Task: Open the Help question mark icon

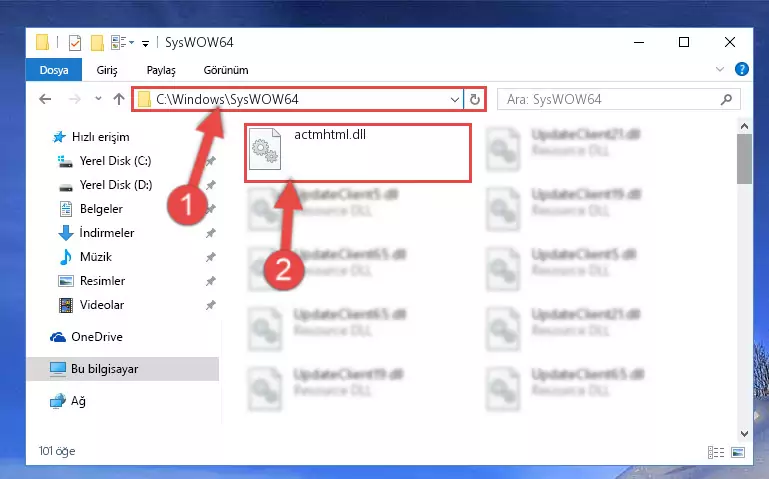Action: [742, 69]
